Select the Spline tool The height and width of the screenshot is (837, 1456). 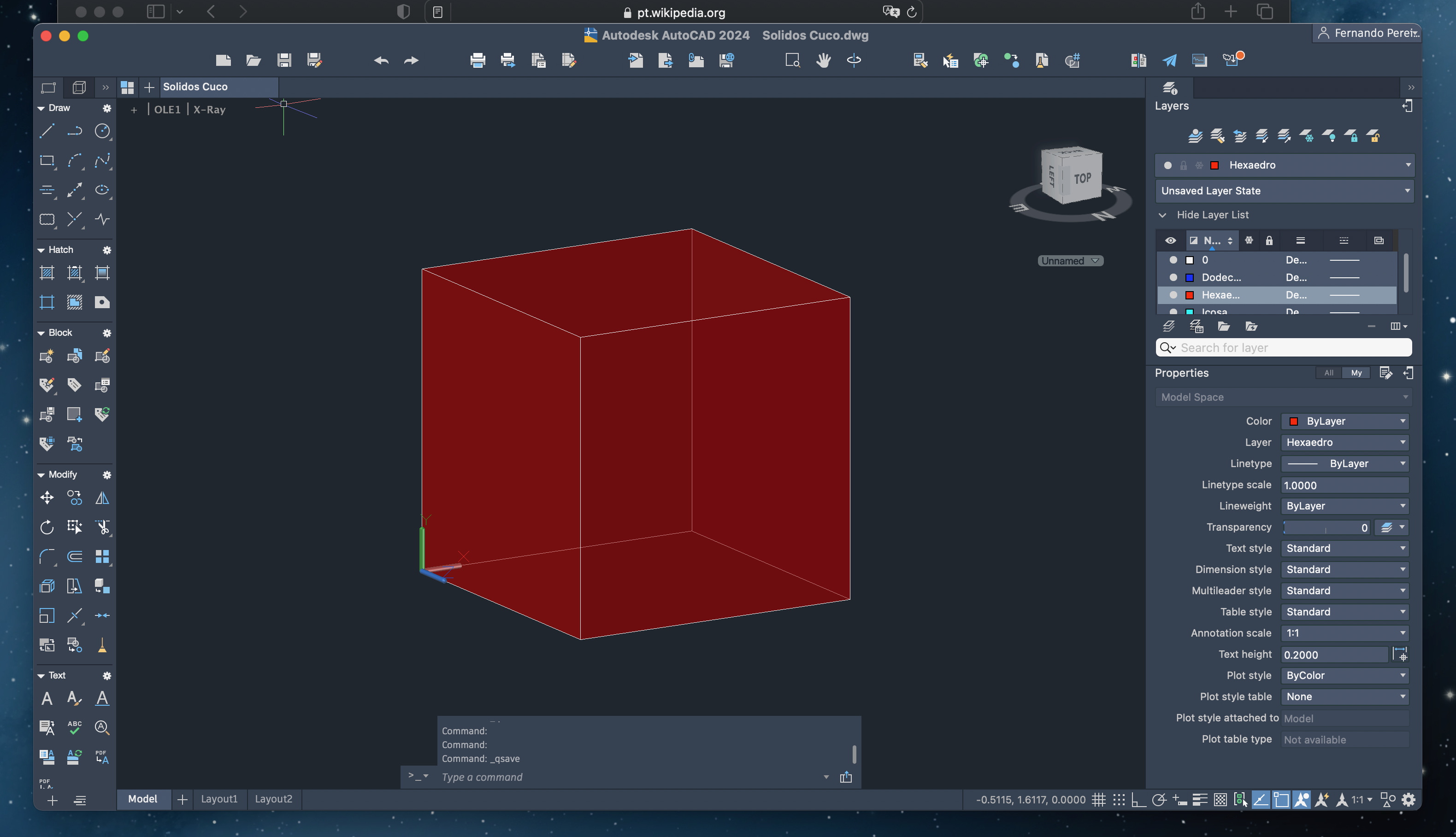(102, 160)
